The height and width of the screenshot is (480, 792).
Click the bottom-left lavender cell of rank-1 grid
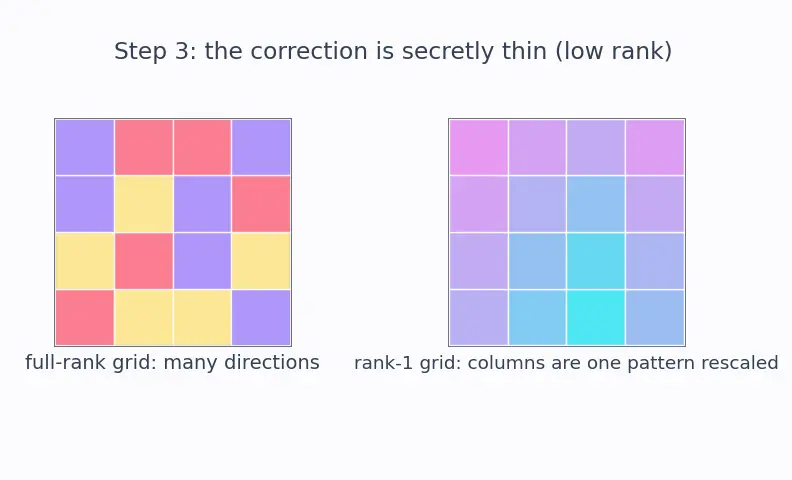pyautogui.click(x=479, y=318)
